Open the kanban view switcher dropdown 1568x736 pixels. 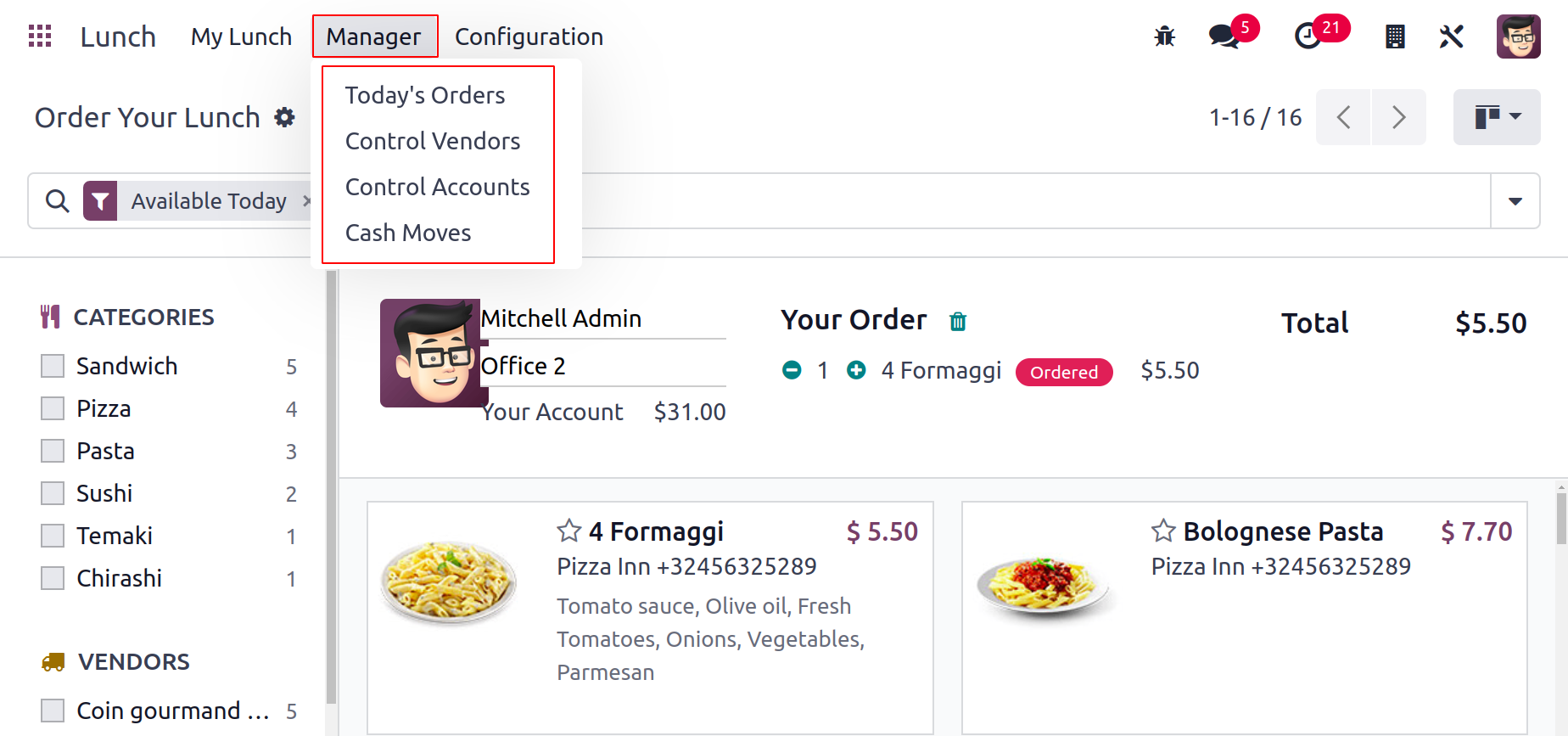coord(1497,117)
